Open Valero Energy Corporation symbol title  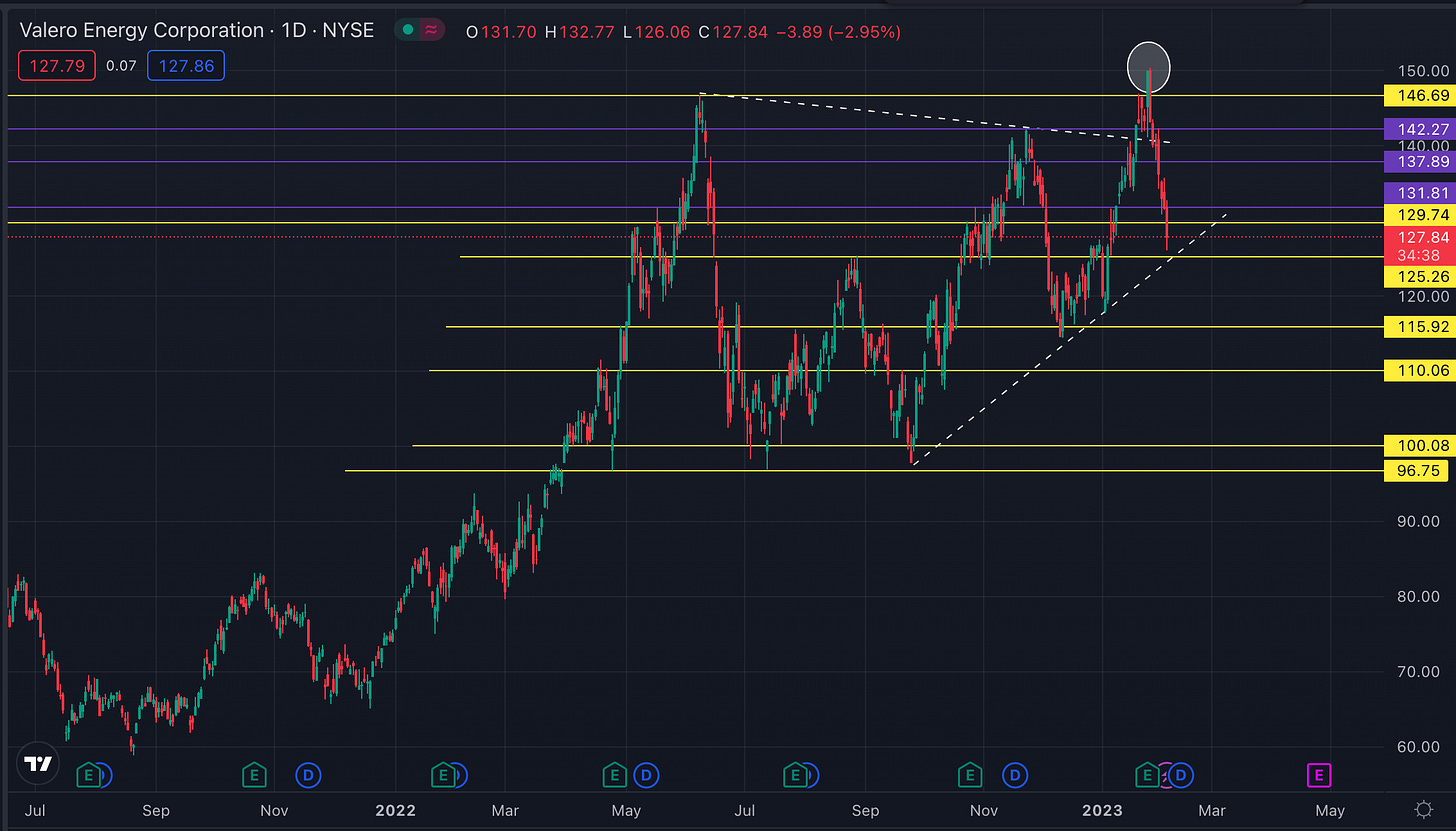pyautogui.click(x=196, y=31)
